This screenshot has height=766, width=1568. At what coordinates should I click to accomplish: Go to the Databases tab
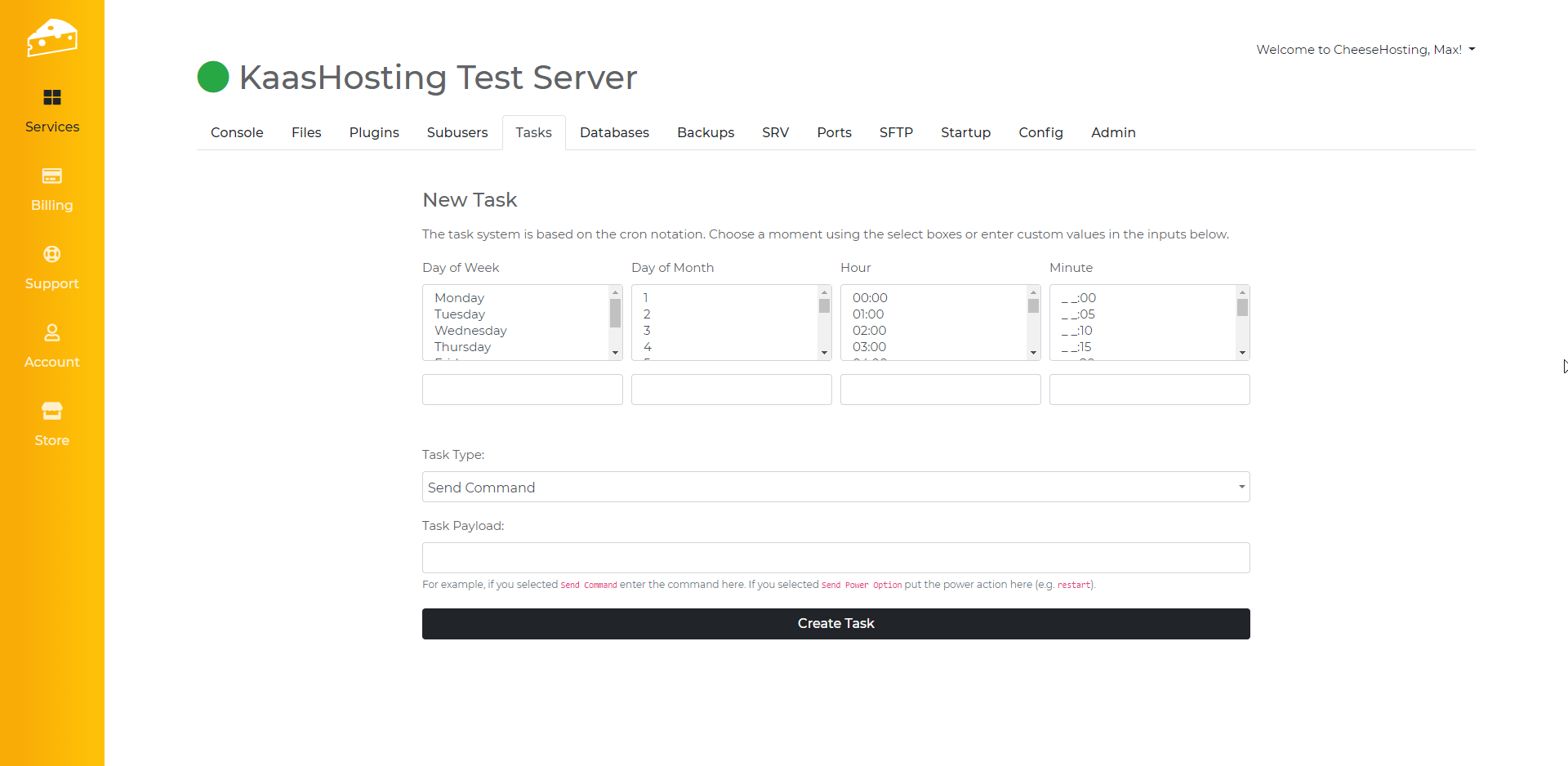[x=614, y=132]
